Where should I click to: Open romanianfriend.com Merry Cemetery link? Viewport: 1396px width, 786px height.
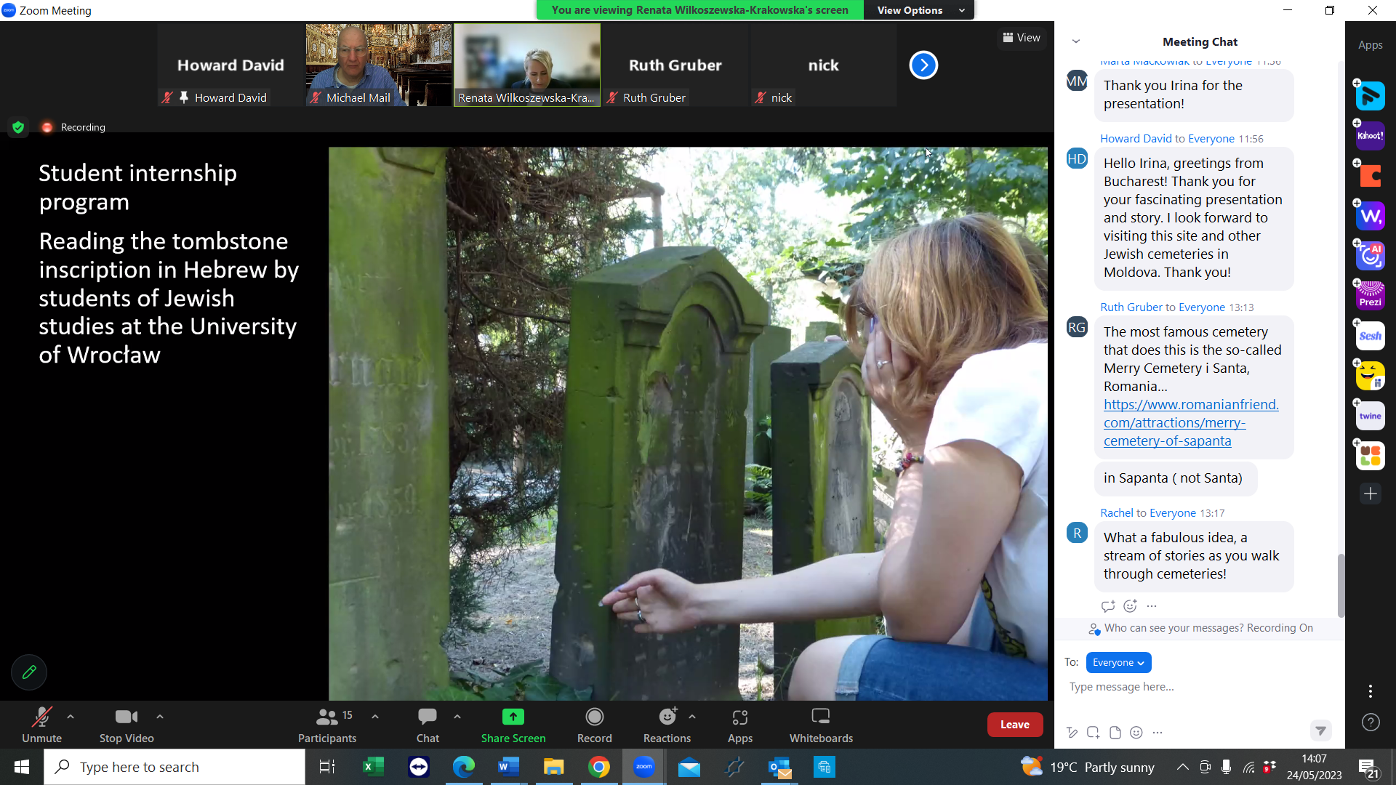[x=1191, y=422]
